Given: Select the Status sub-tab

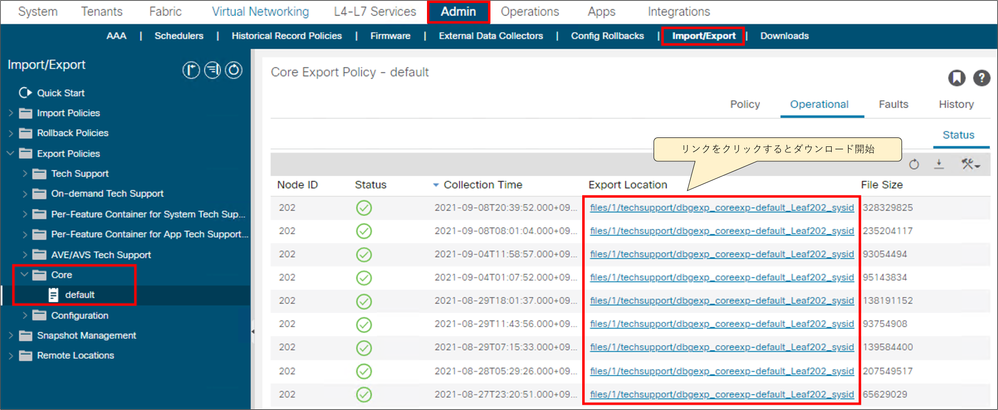Looking at the screenshot, I should pyautogui.click(x=959, y=135).
